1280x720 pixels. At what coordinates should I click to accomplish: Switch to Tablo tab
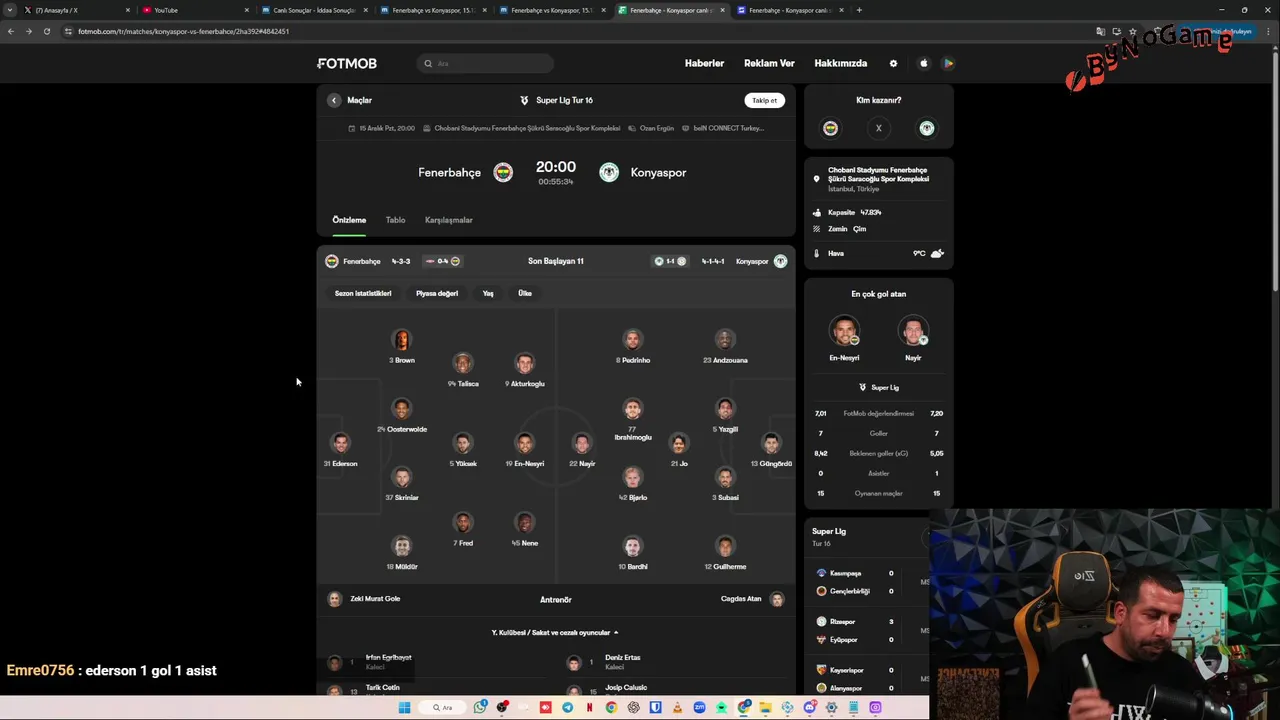pyautogui.click(x=395, y=220)
